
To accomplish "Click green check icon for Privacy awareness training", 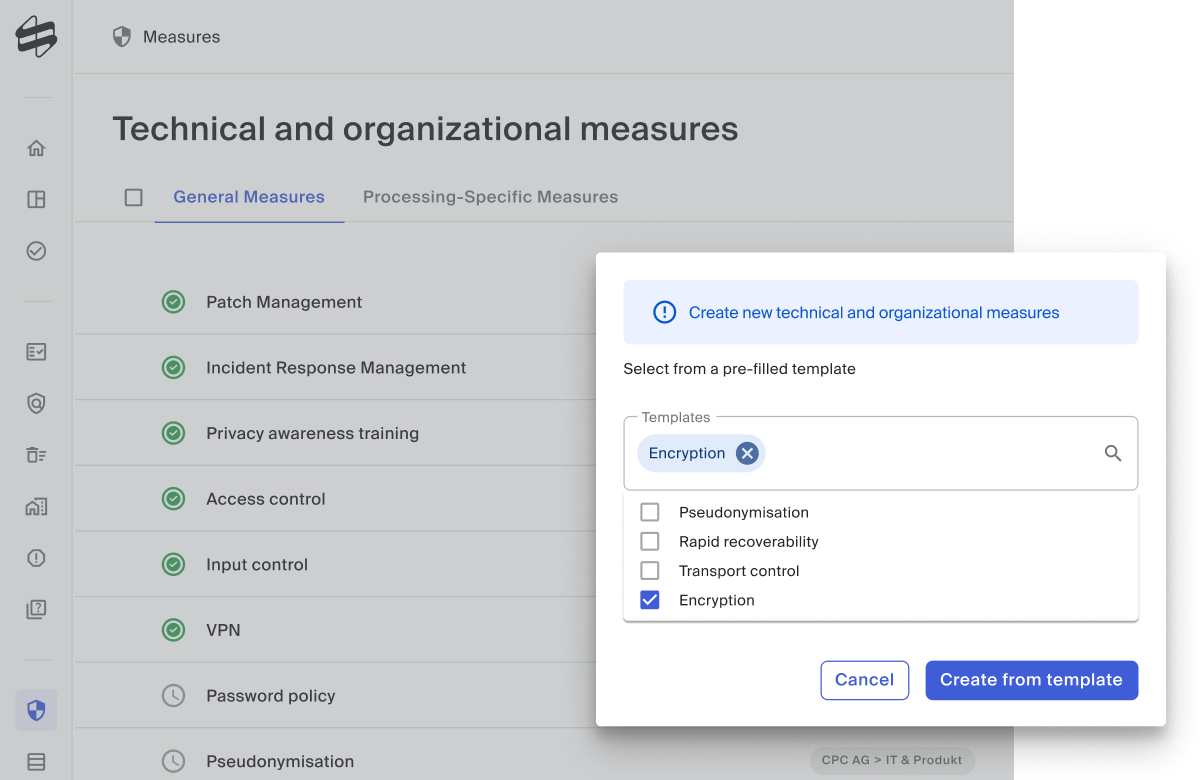I will point(174,433).
